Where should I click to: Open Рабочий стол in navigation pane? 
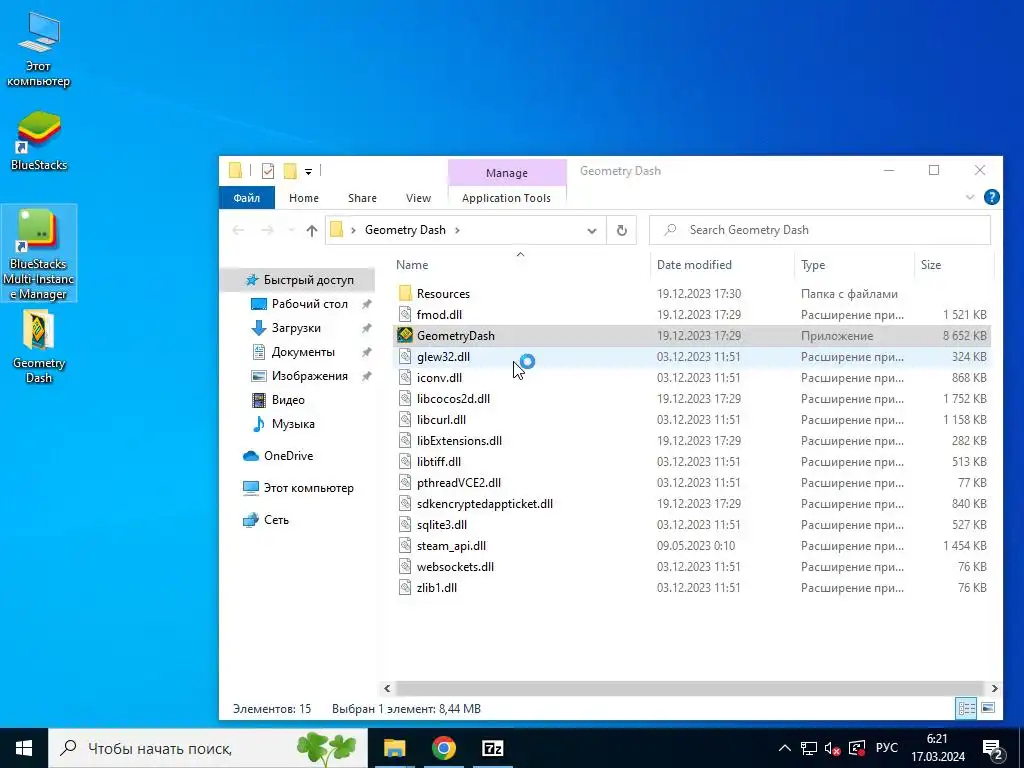click(x=310, y=304)
